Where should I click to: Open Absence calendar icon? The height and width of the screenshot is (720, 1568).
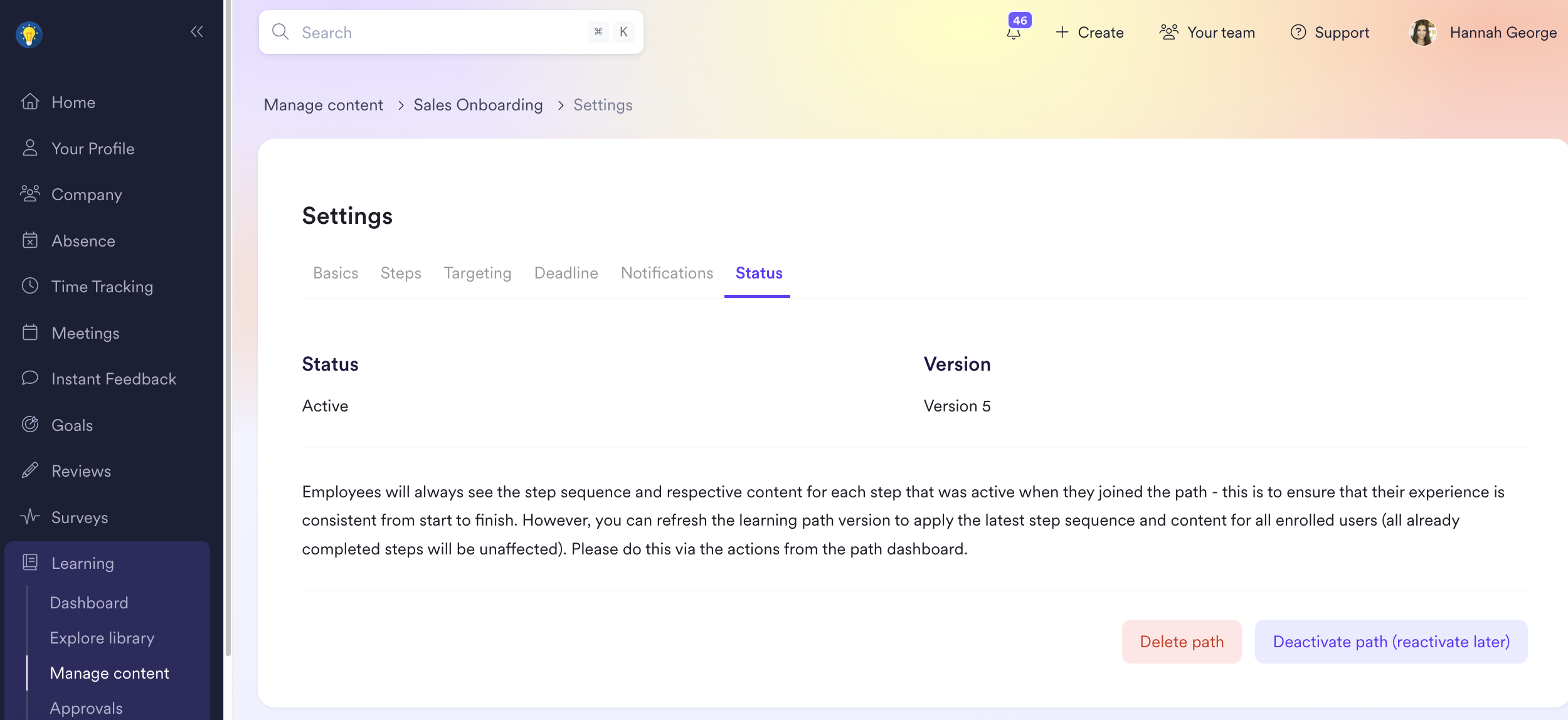click(x=30, y=241)
